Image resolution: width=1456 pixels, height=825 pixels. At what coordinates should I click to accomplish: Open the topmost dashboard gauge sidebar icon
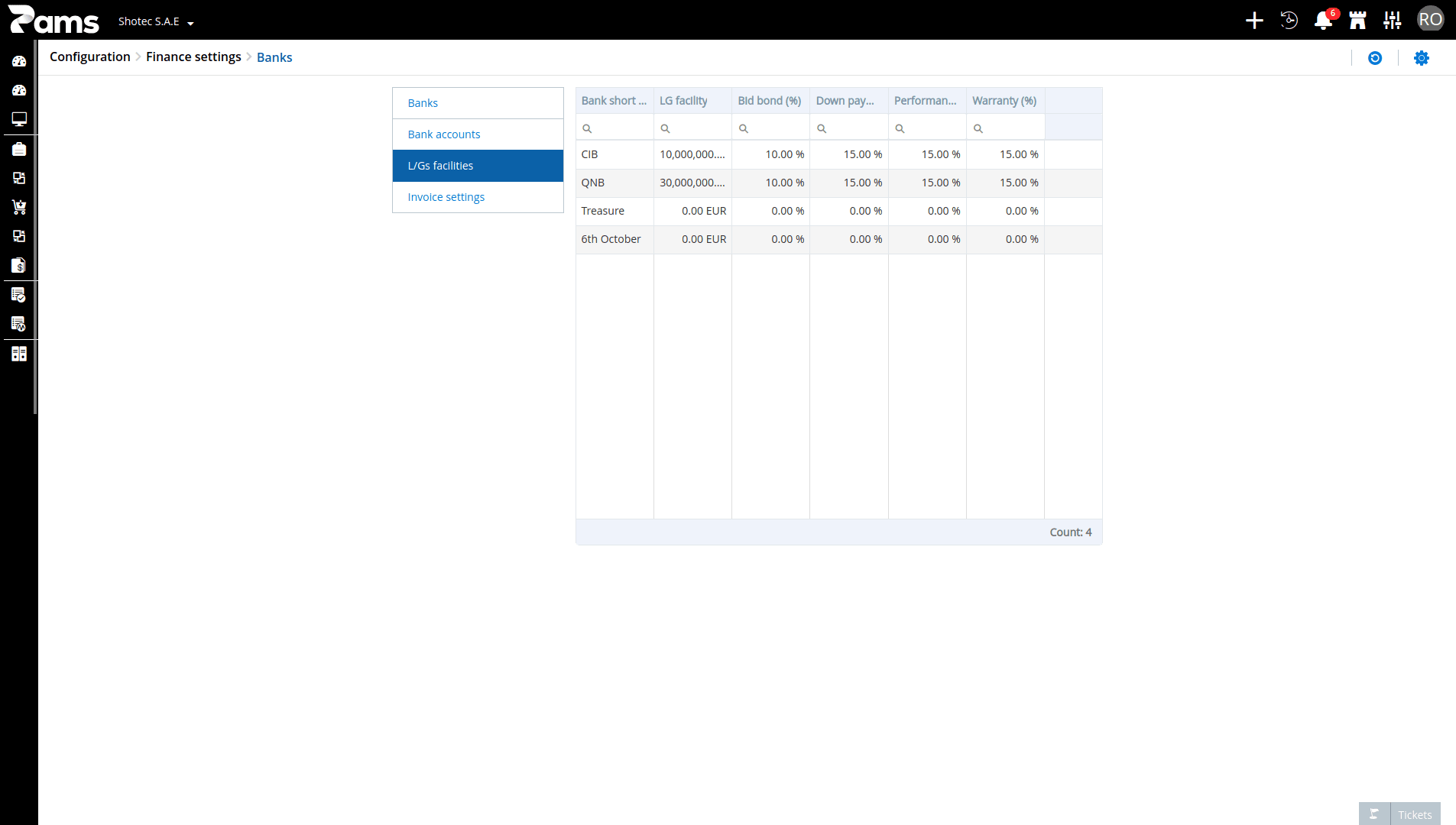pyautogui.click(x=19, y=61)
